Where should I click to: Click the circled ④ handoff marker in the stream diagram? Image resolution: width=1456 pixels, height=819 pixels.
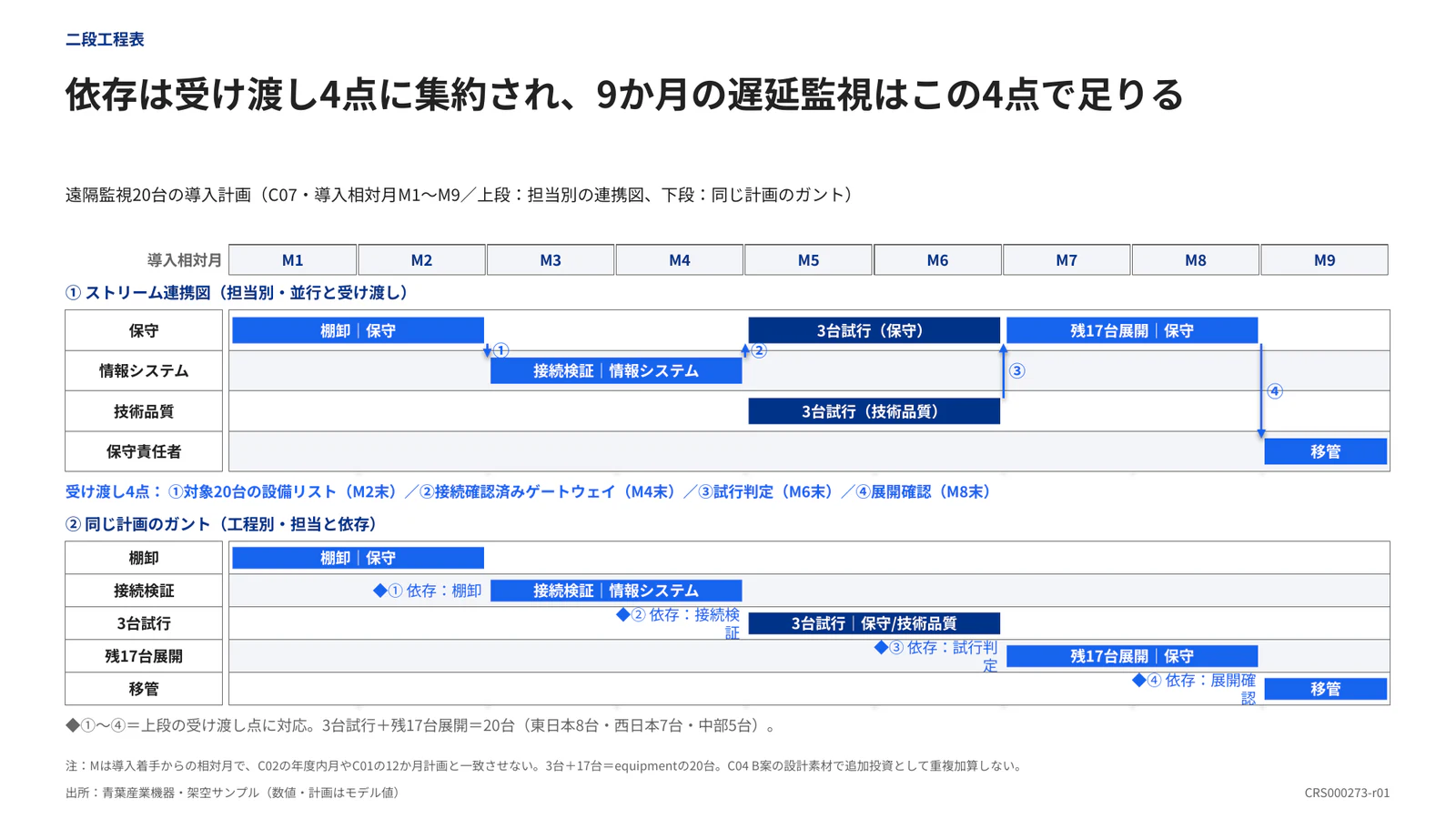(x=1275, y=391)
